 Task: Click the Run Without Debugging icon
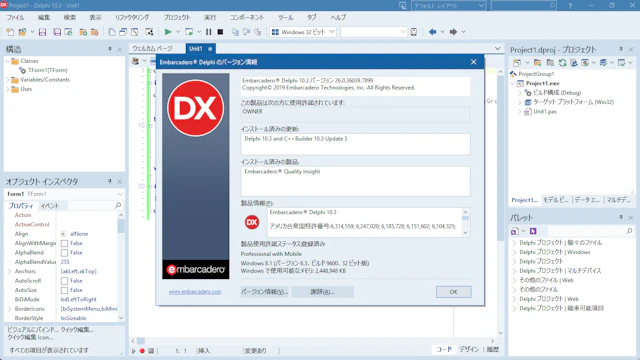(189, 32)
